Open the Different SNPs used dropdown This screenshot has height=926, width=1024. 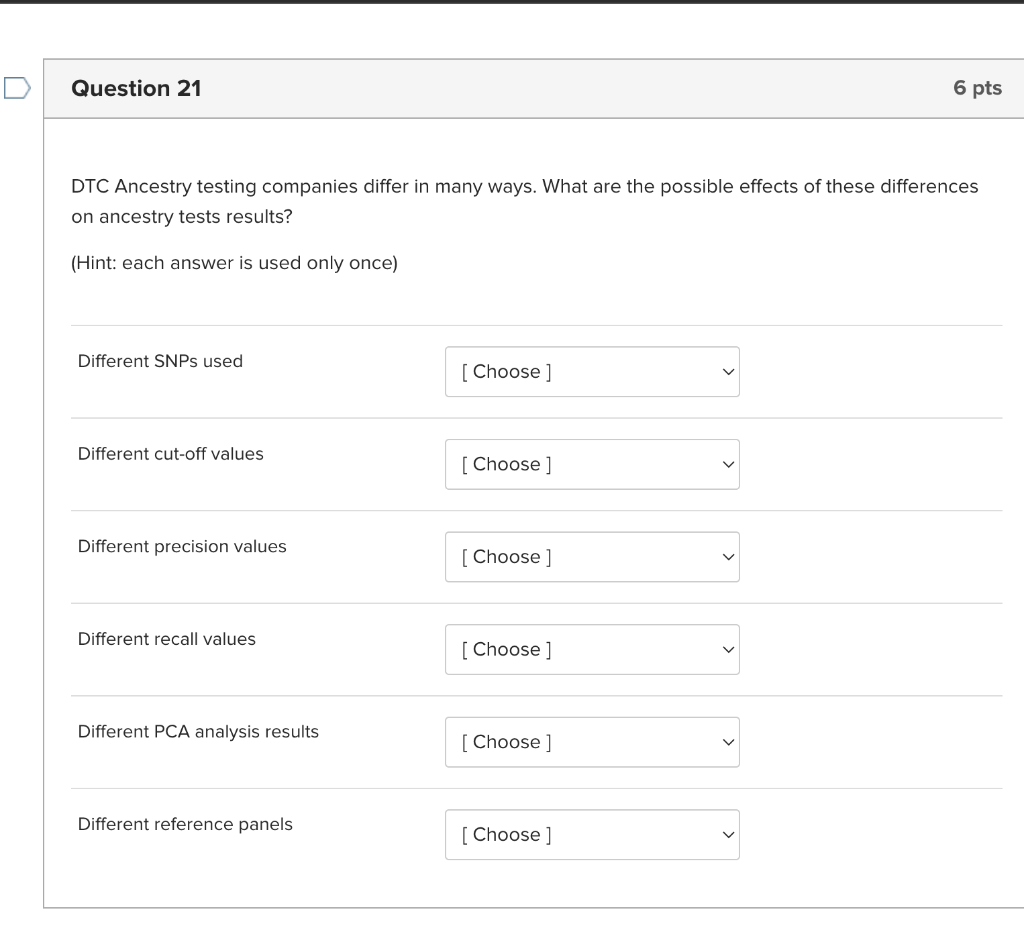591,372
